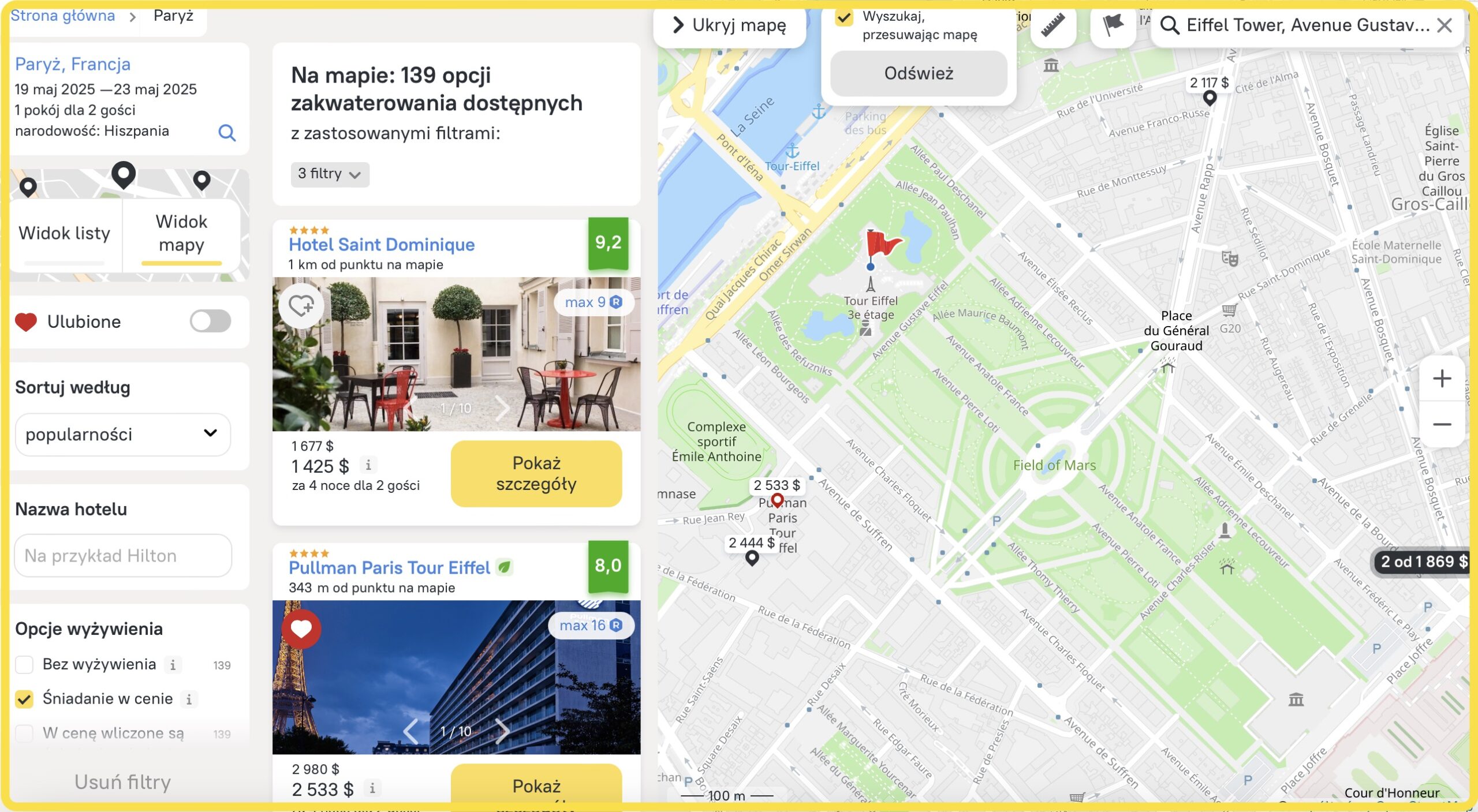Switch to Widok listy tab
1478x812 pixels.
[x=65, y=234]
